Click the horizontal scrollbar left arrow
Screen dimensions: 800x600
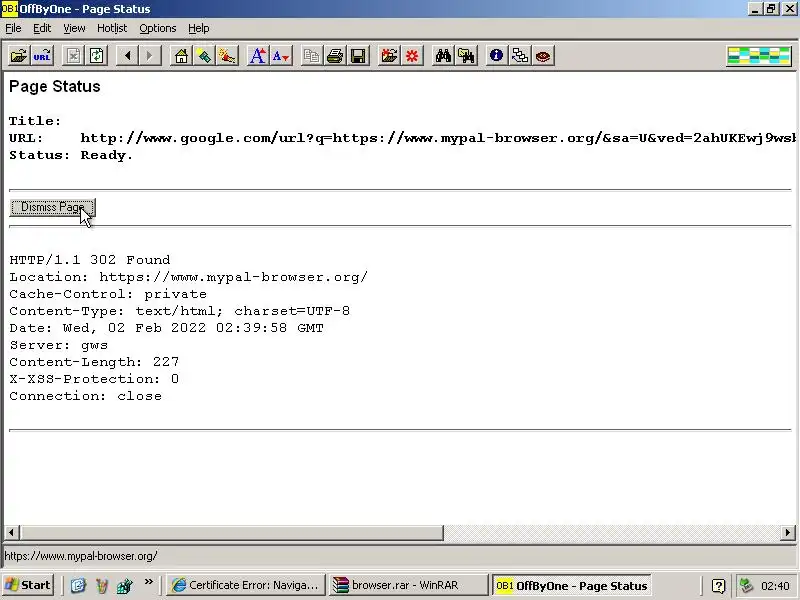coord(11,533)
